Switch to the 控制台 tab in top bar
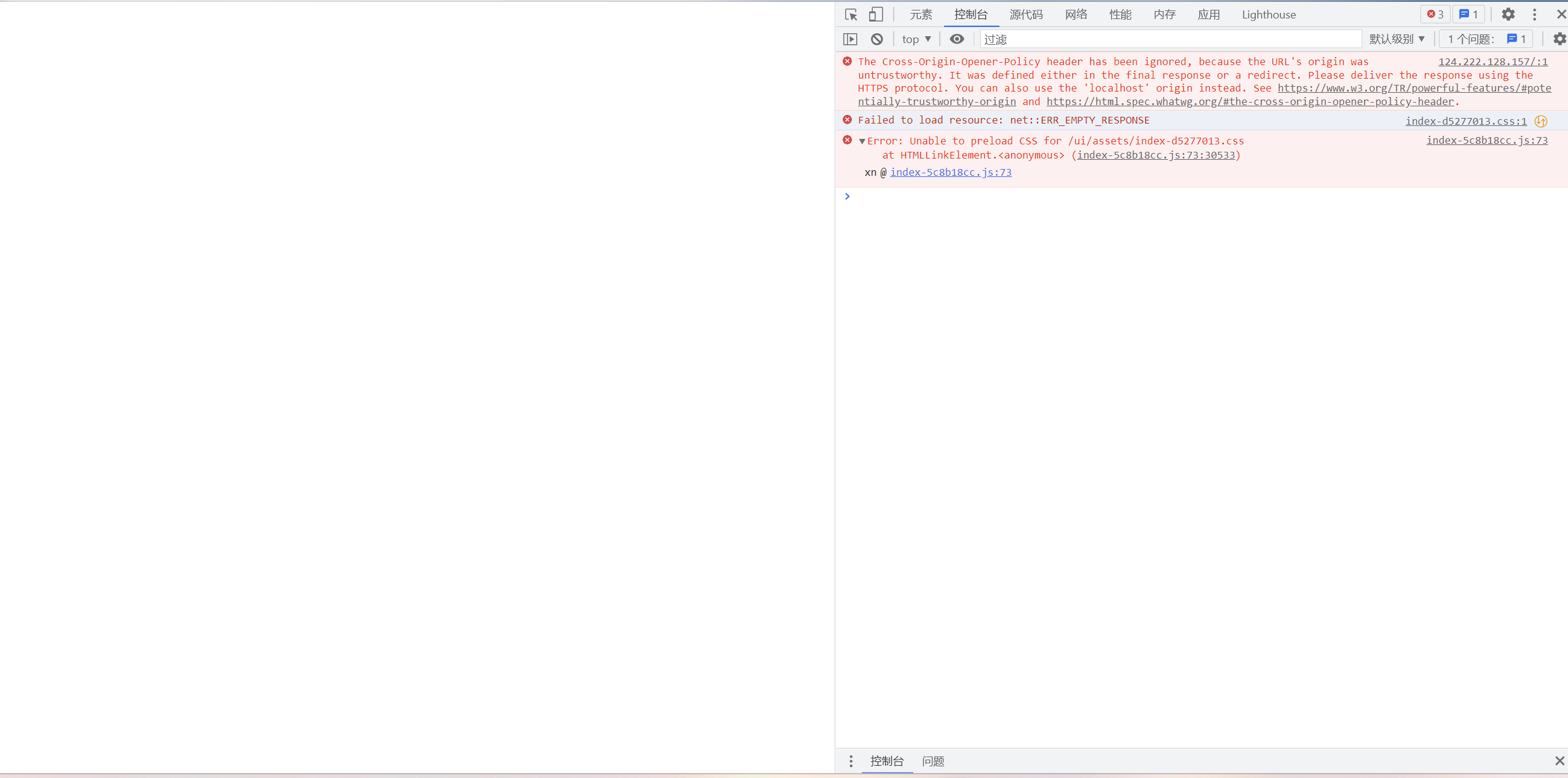The image size is (1568, 778). pos(971,15)
